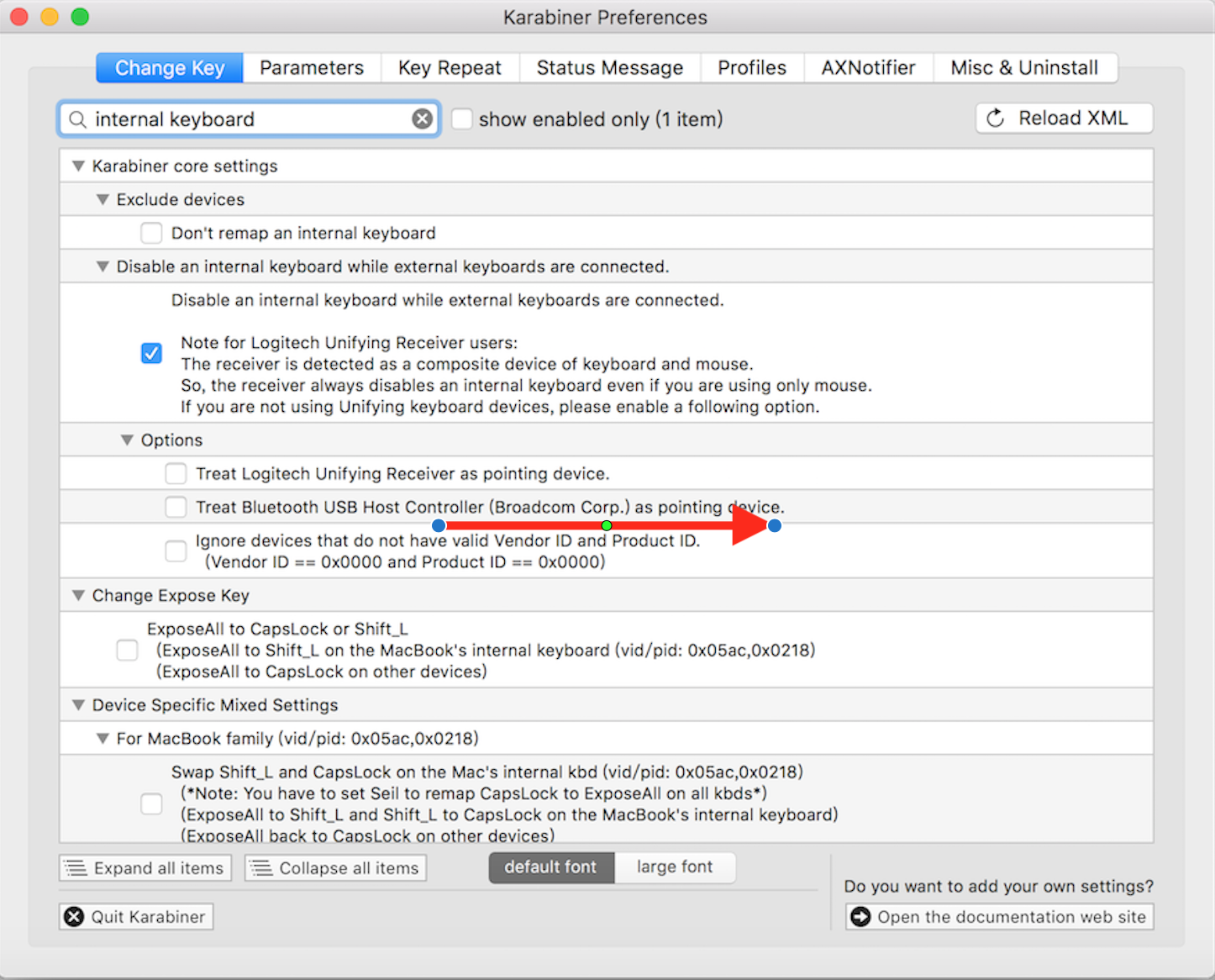The image size is (1215, 980).
Task: Select the large font button
Action: 674,867
